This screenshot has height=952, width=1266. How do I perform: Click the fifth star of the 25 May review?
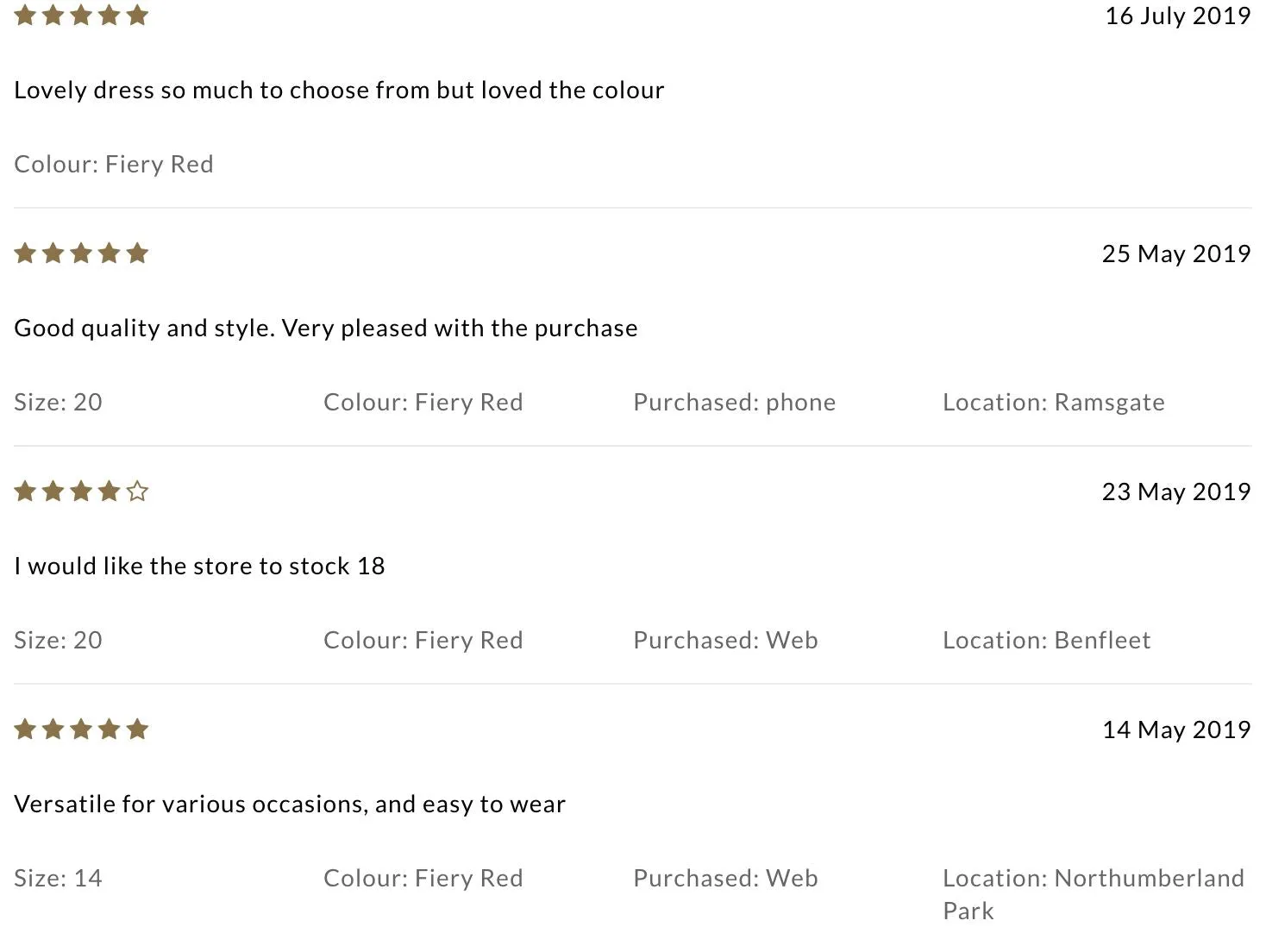tap(137, 254)
